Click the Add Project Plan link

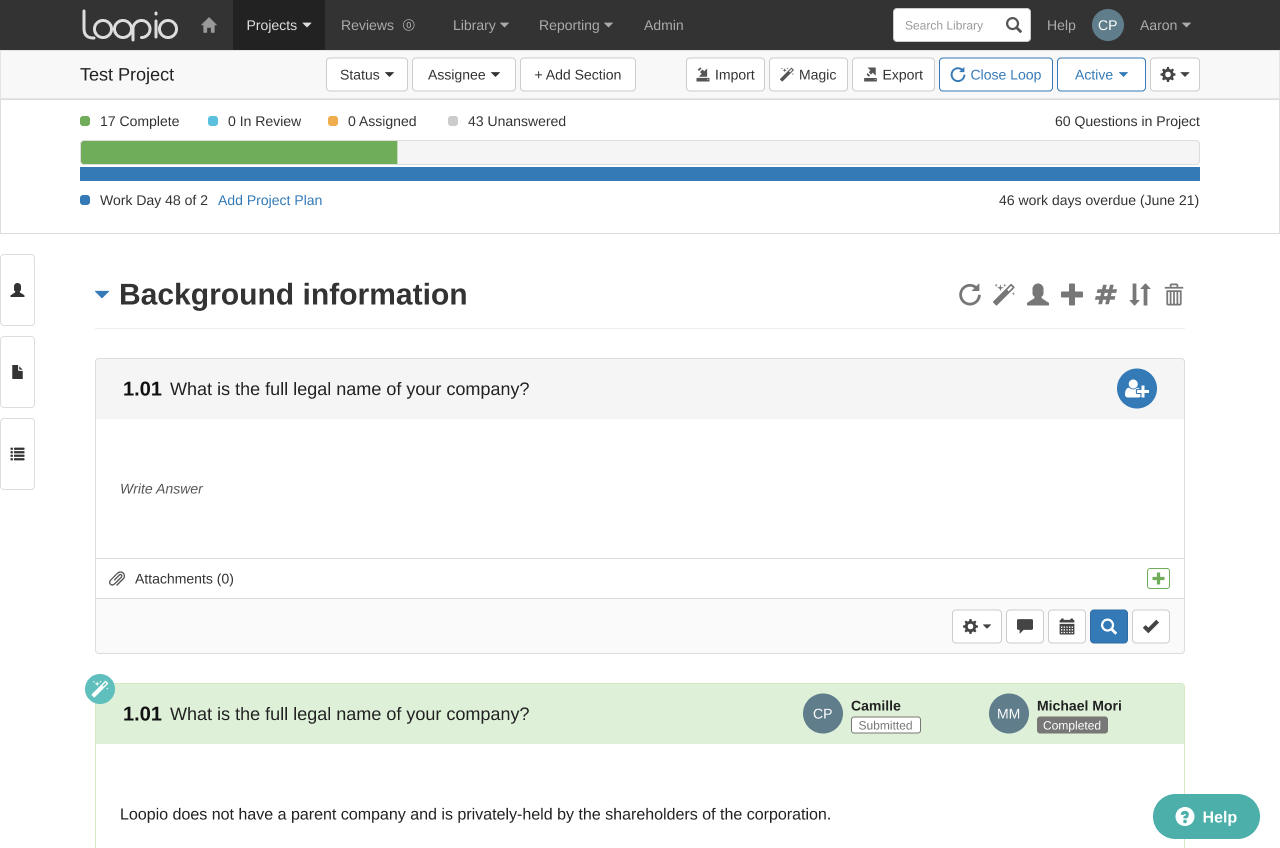click(x=270, y=200)
